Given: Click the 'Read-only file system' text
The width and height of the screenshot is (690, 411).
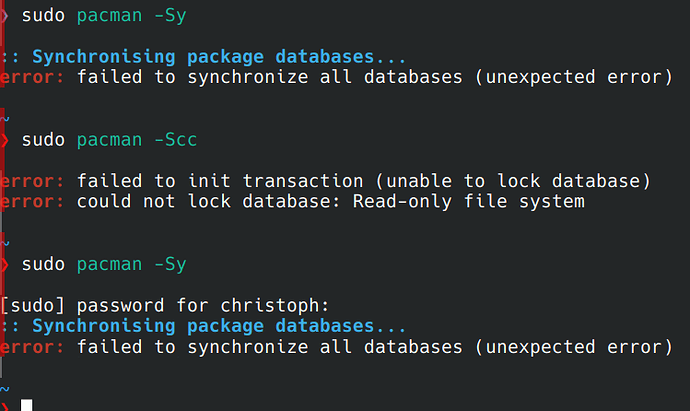Looking at the screenshot, I should click(469, 202).
